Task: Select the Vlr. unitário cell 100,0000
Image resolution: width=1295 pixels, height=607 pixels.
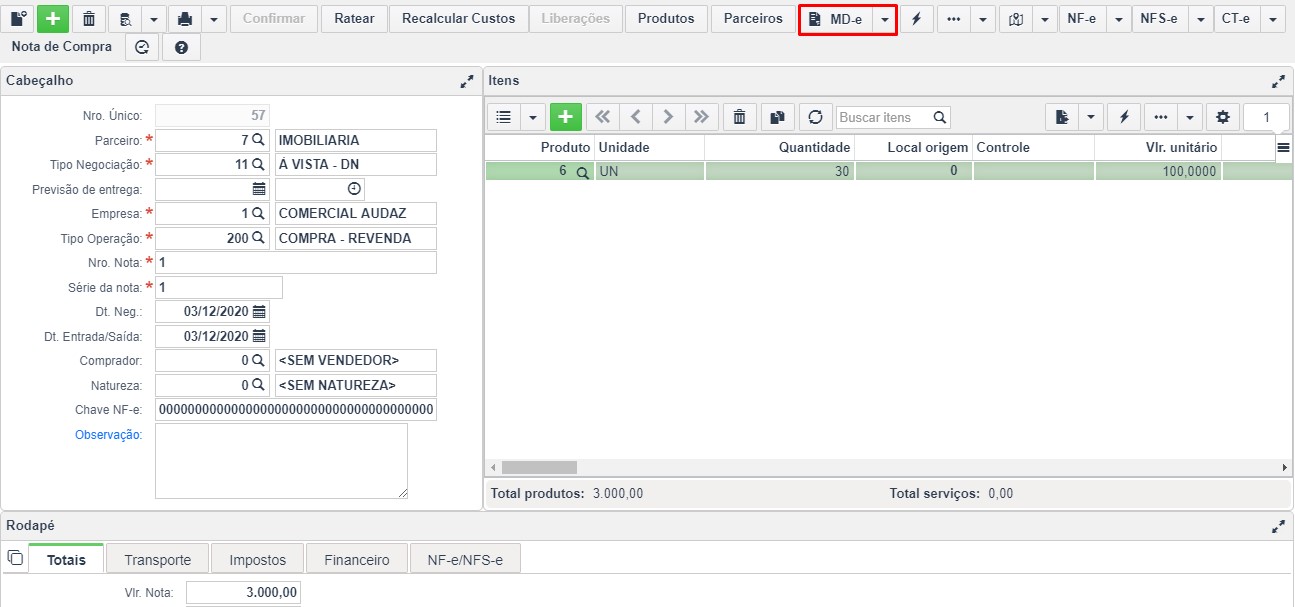Action: pos(1158,171)
